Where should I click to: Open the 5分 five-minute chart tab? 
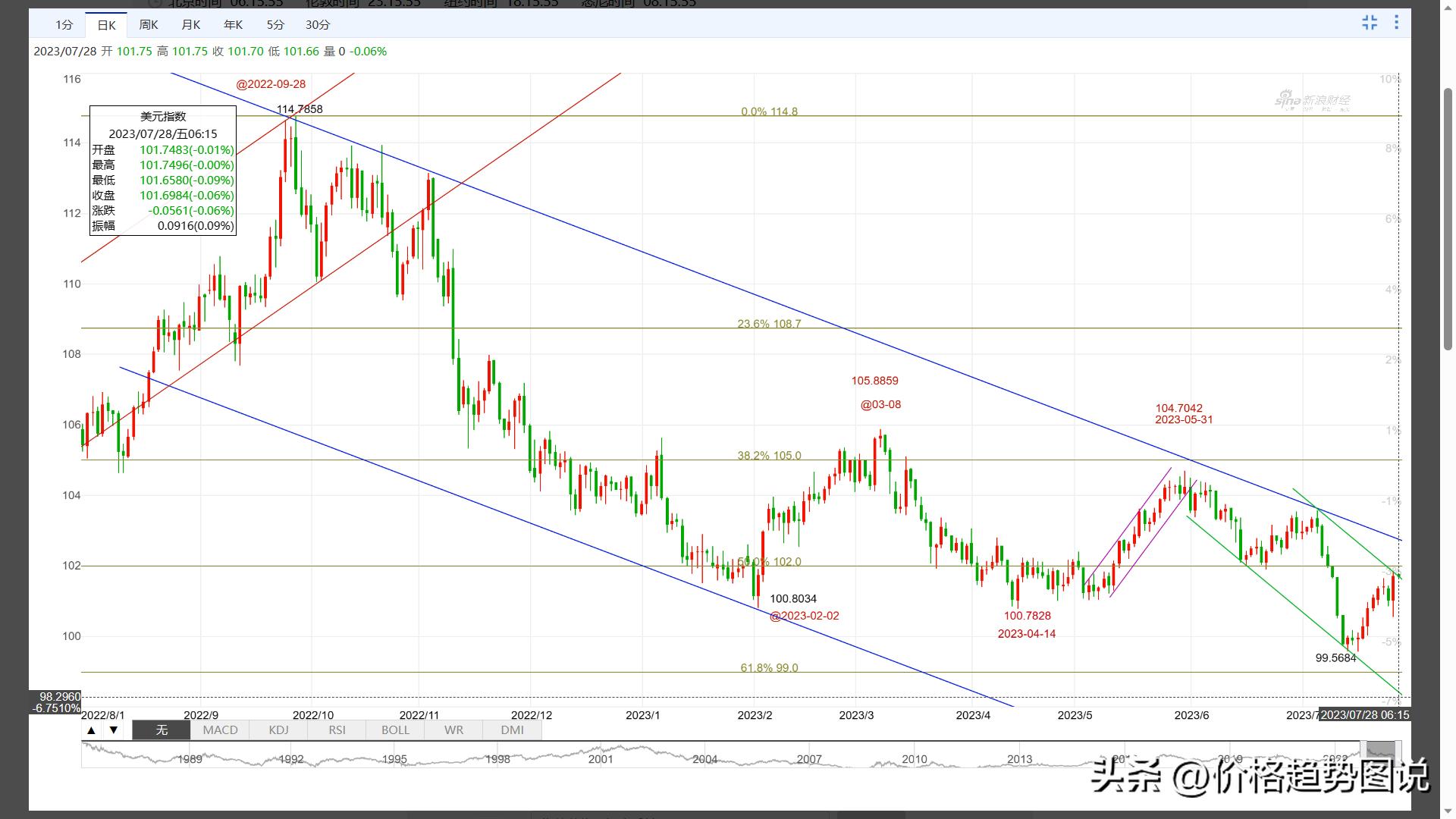click(275, 25)
